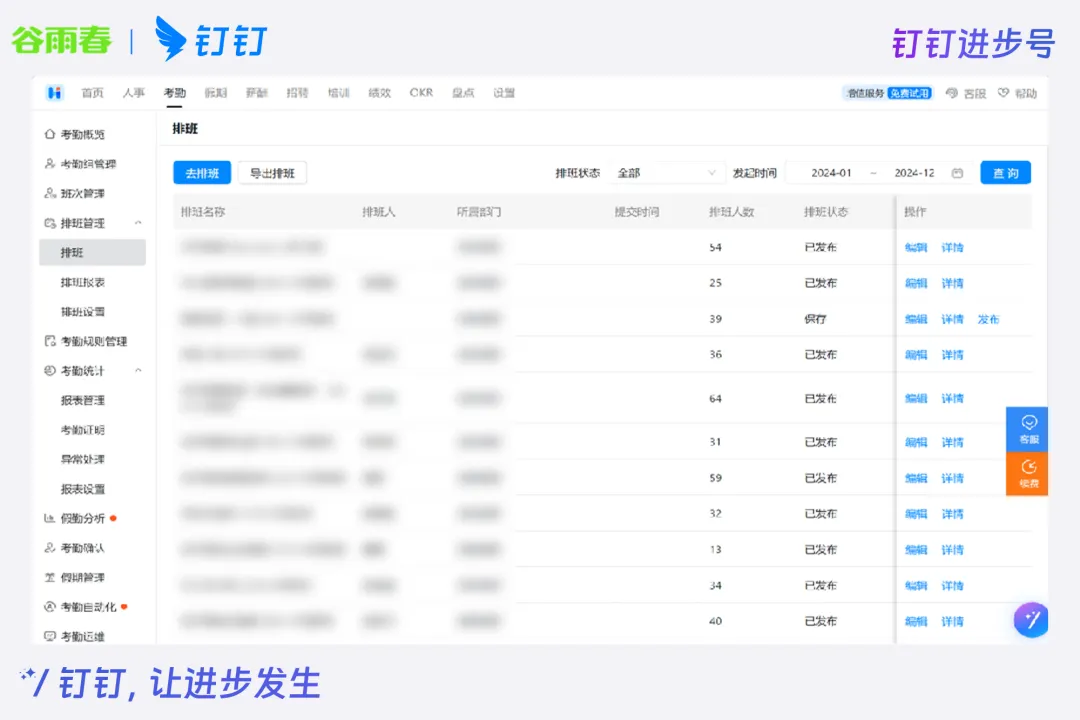Select the 考勤 top tab
The image size is (1080, 720).
tap(175, 93)
